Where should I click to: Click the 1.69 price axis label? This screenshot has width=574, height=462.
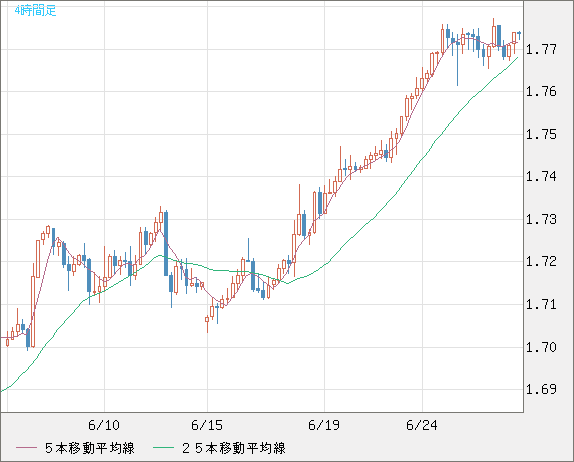coord(541,389)
